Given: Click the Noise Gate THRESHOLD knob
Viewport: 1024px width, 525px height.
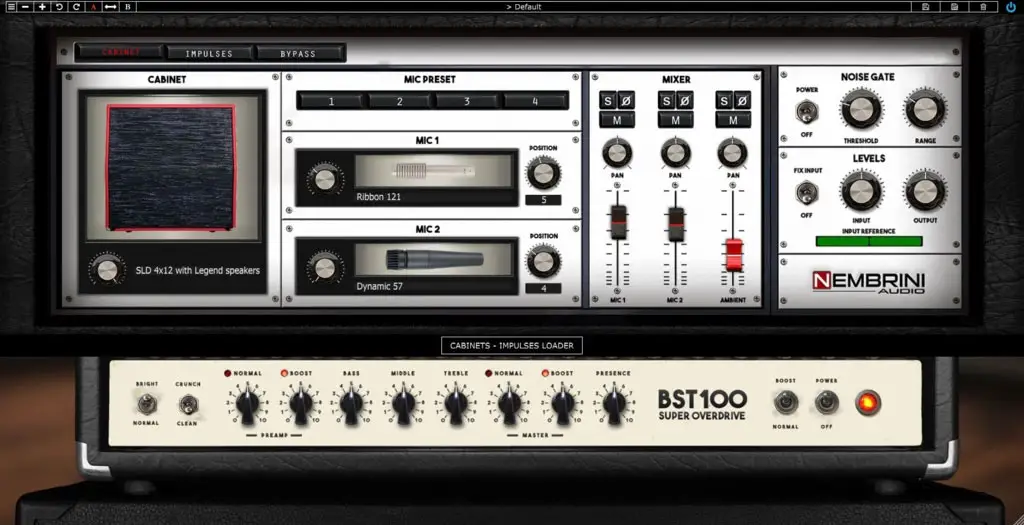Looking at the screenshot, I should click(x=861, y=109).
